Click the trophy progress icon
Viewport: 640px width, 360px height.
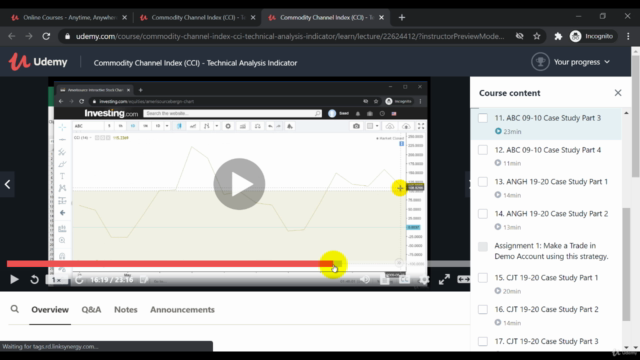coord(540,62)
